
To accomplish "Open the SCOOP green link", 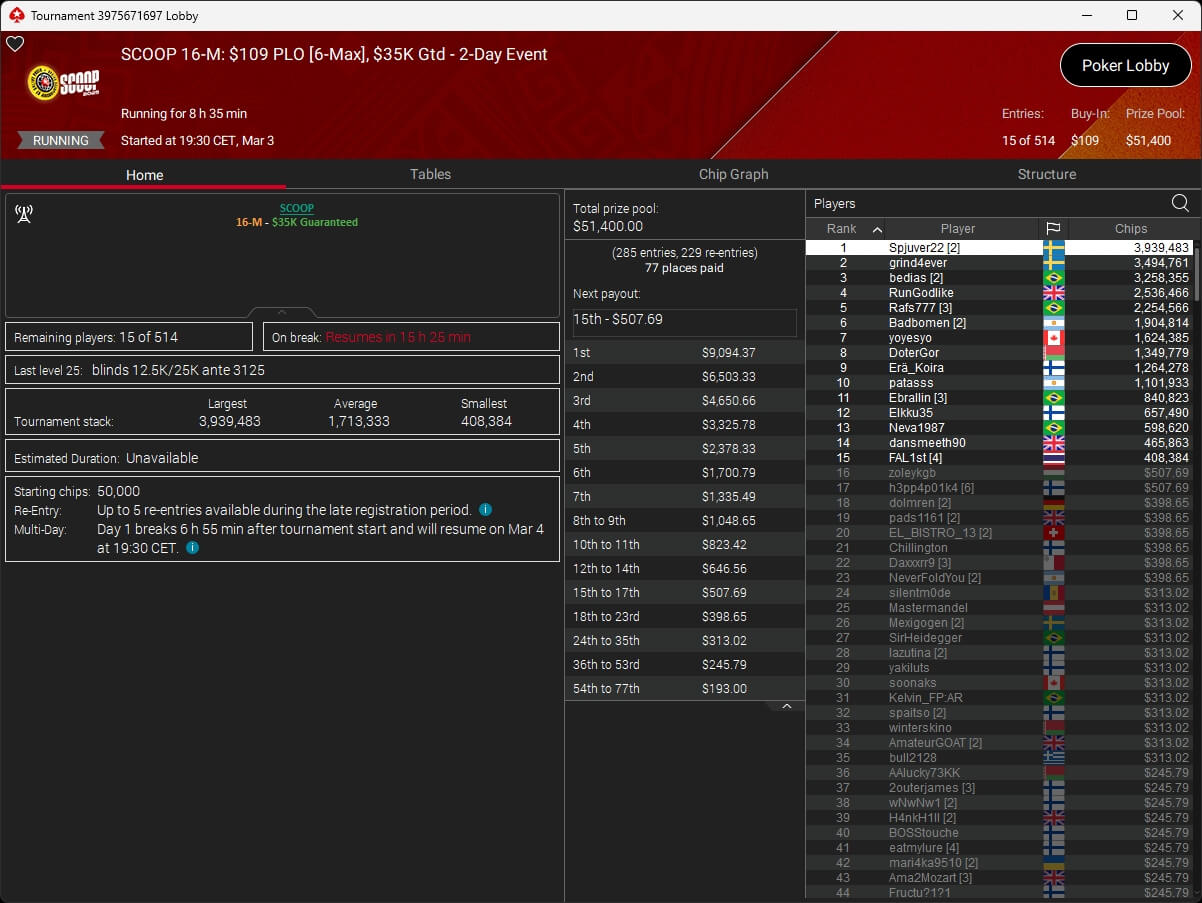I will [296, 208].
